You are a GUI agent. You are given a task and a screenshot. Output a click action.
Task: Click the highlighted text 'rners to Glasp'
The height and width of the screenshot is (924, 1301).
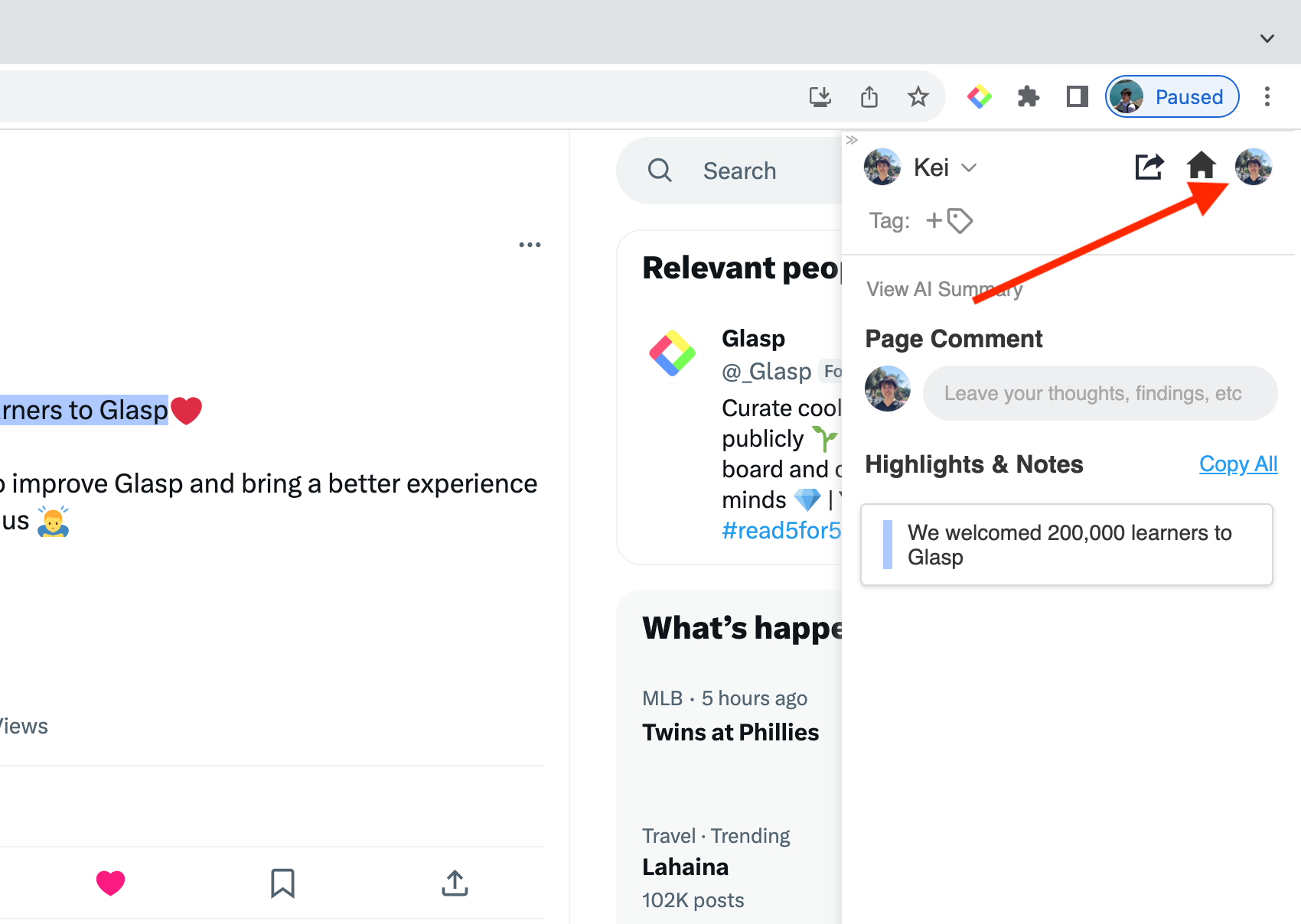(84, 410)
